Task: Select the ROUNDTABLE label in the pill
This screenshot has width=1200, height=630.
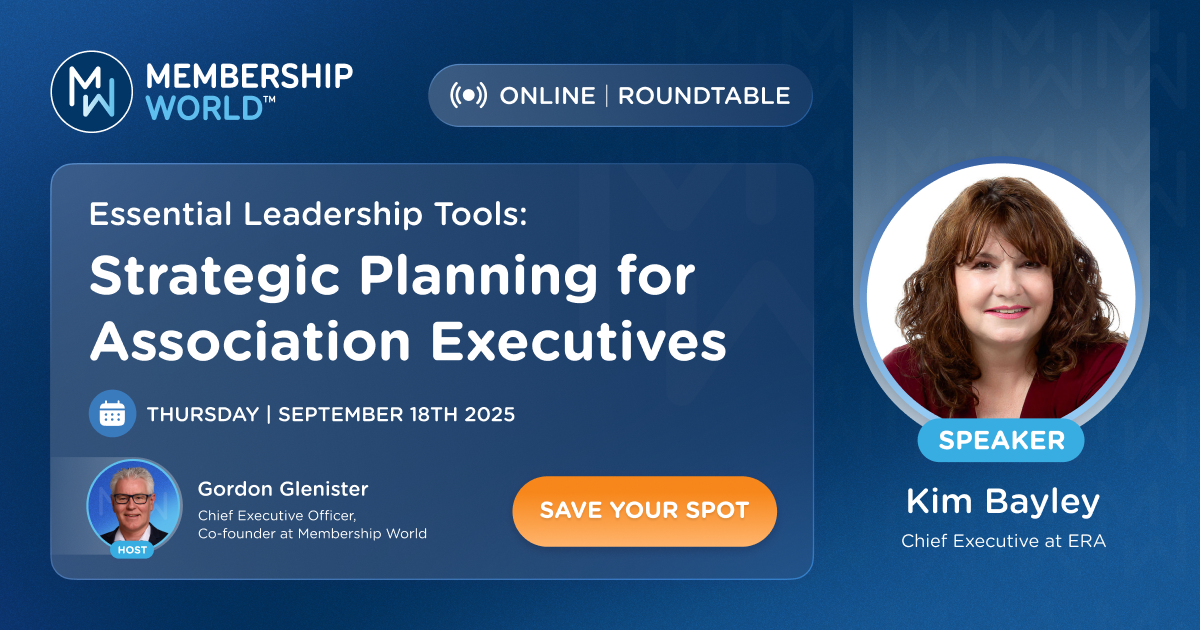Action: tap(704, 96)
